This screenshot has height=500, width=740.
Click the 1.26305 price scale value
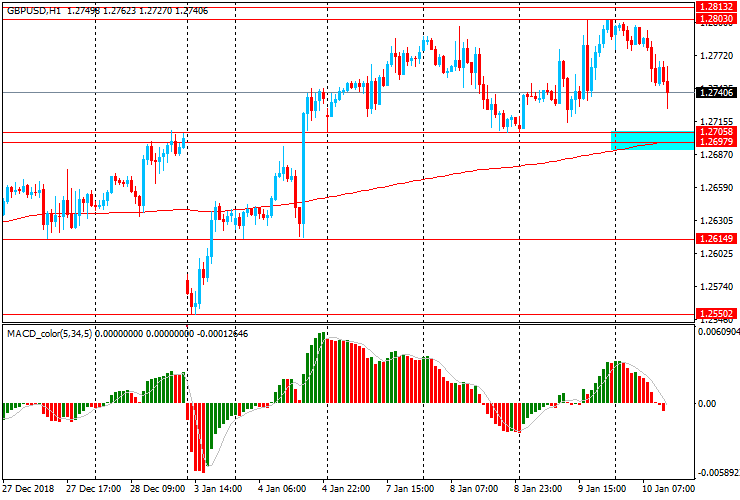coord(716,221)
